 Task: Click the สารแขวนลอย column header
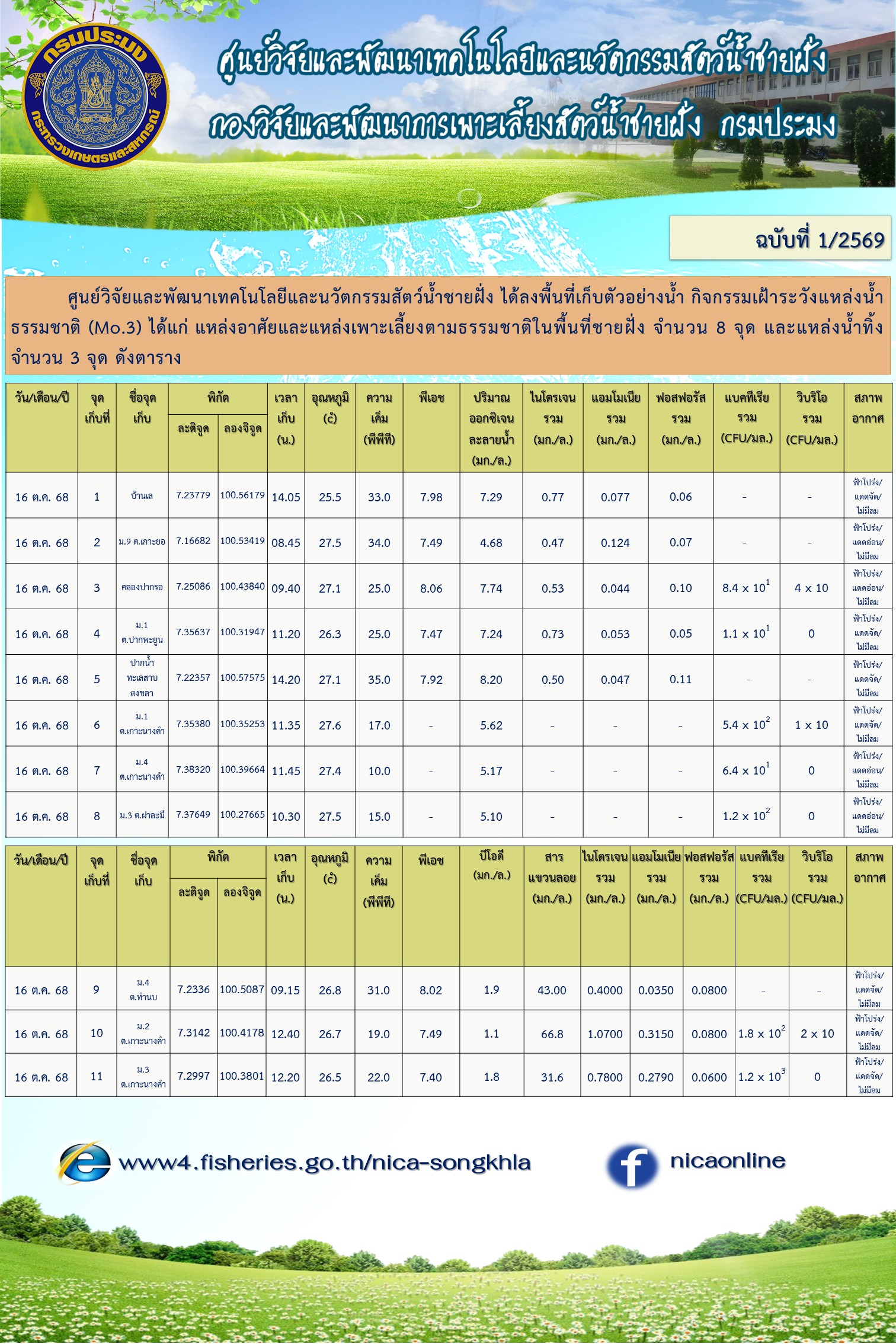(x=552, y=877)
